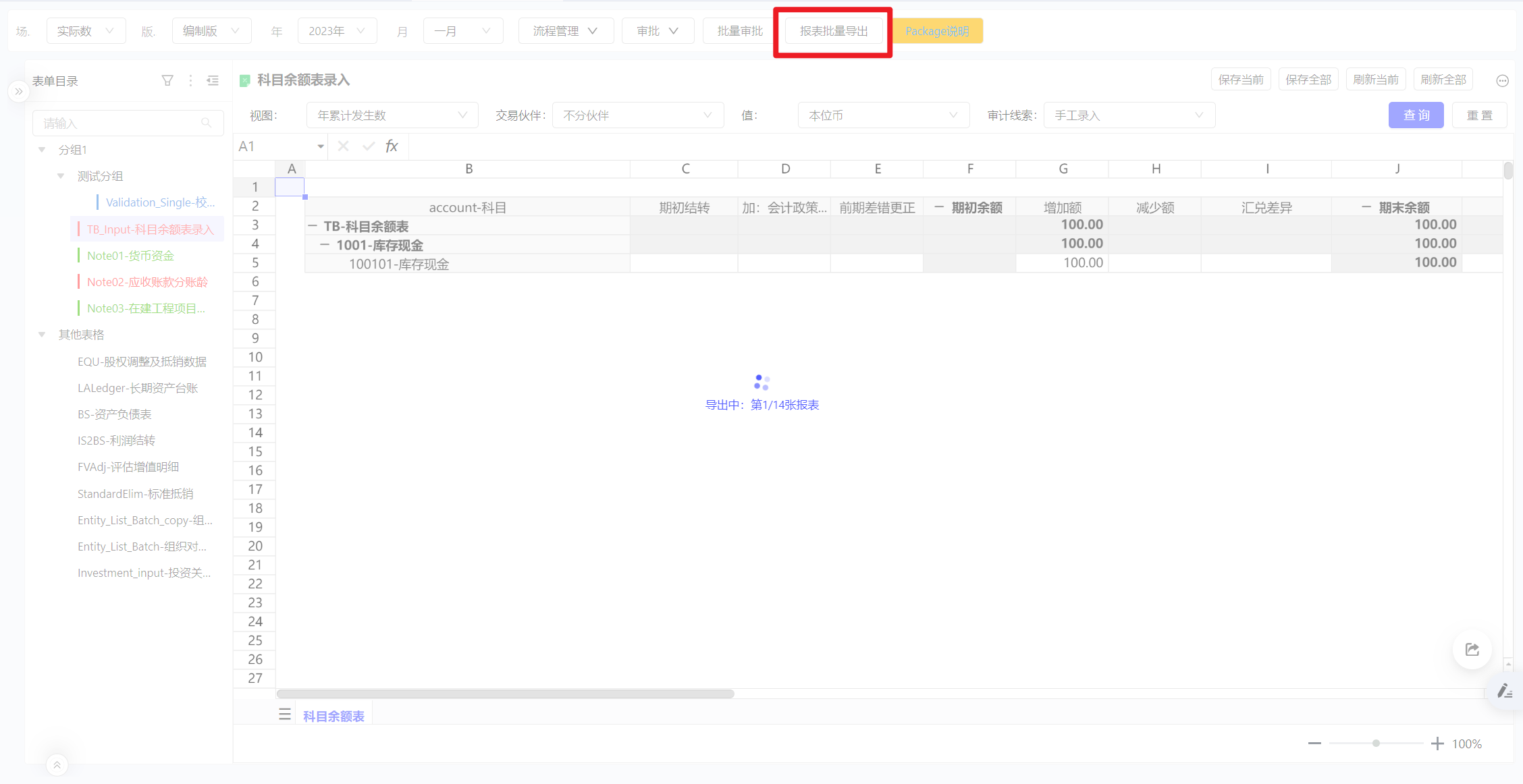
Task: Open the vertical three-dot menu in 表单目录
Action: pyautogui.click(x=190, y=81)
